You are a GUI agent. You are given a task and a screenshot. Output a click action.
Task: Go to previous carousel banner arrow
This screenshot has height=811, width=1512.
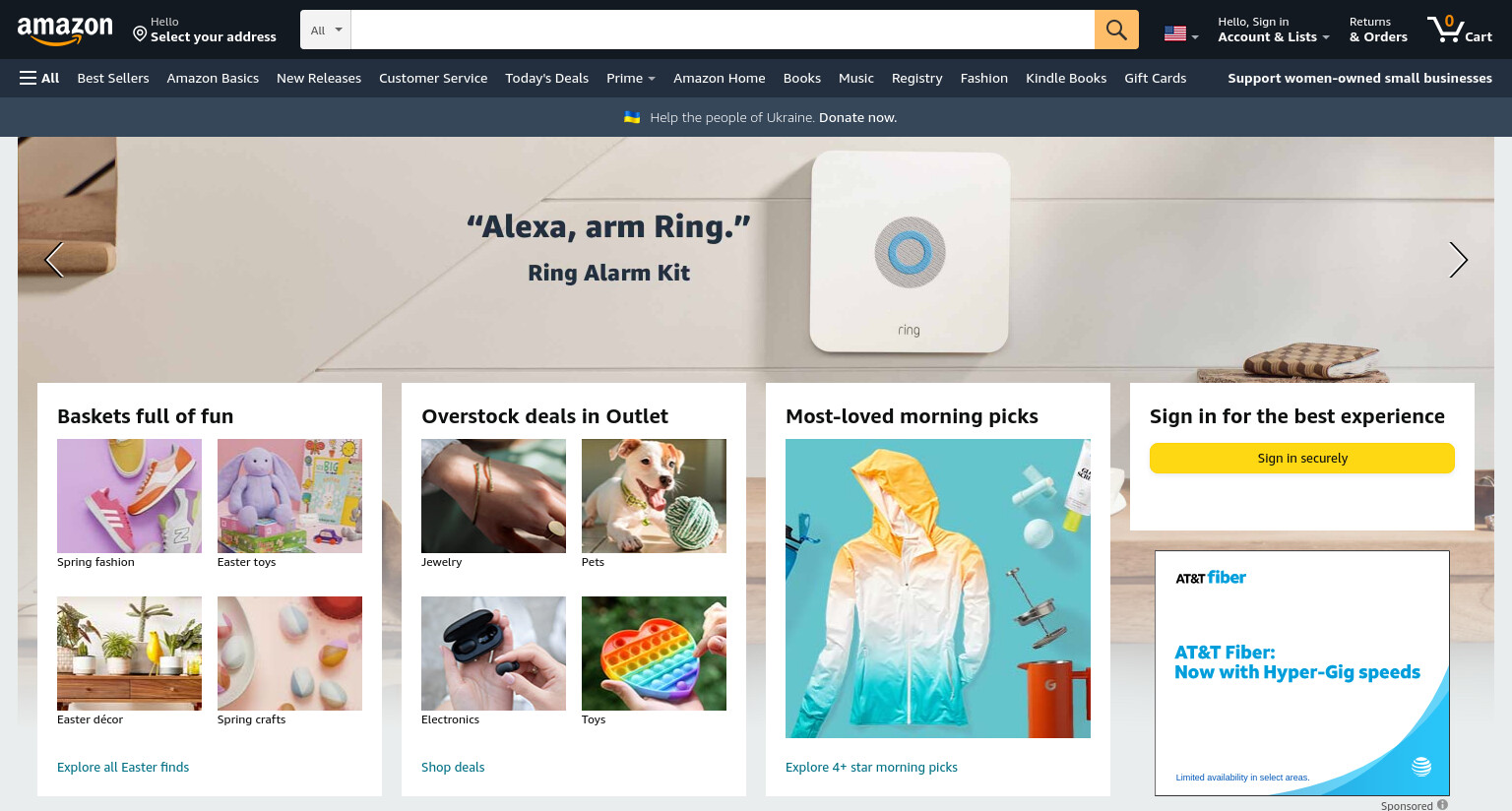coord(54,260)
